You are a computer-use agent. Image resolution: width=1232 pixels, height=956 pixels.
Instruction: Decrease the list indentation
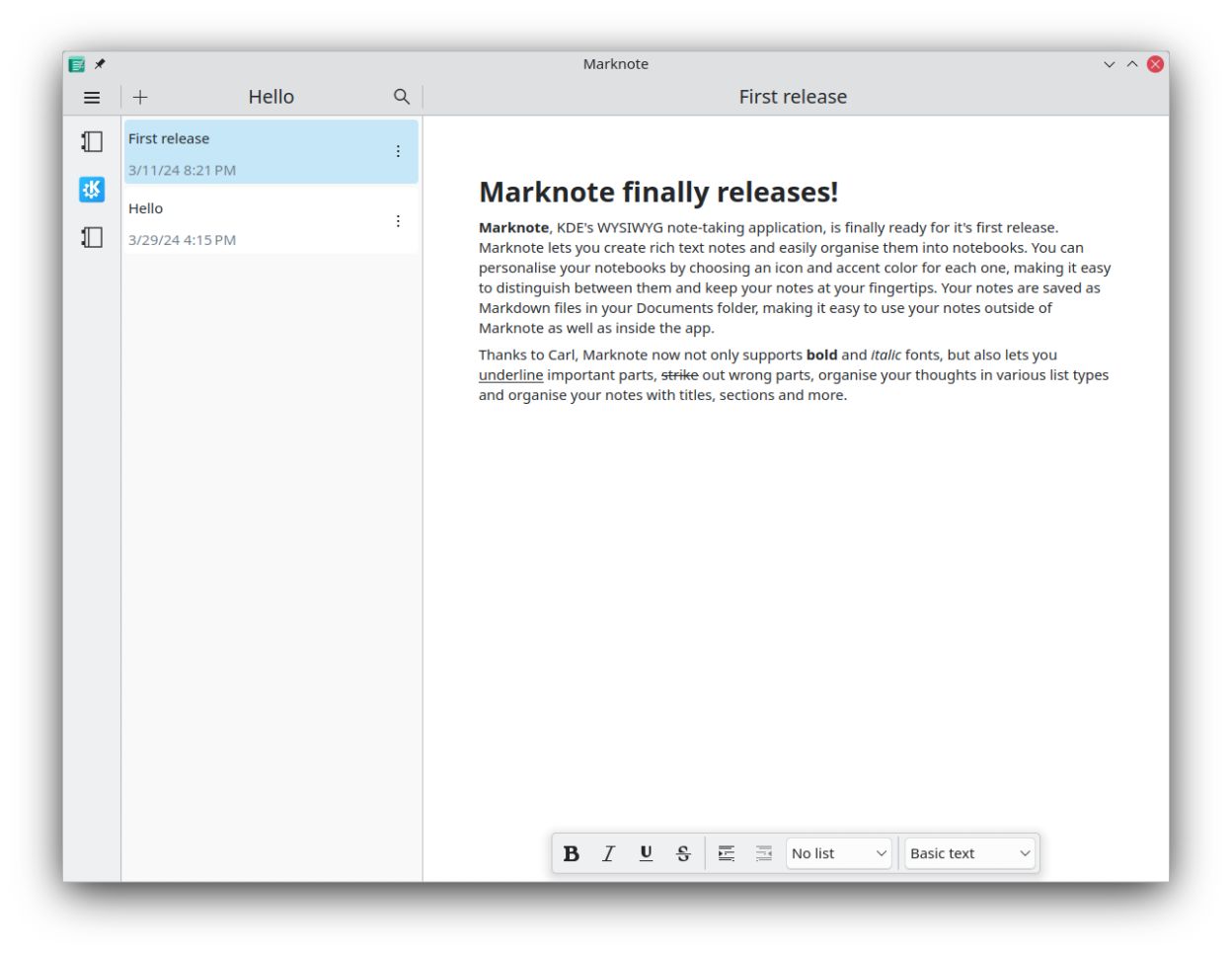763,853
